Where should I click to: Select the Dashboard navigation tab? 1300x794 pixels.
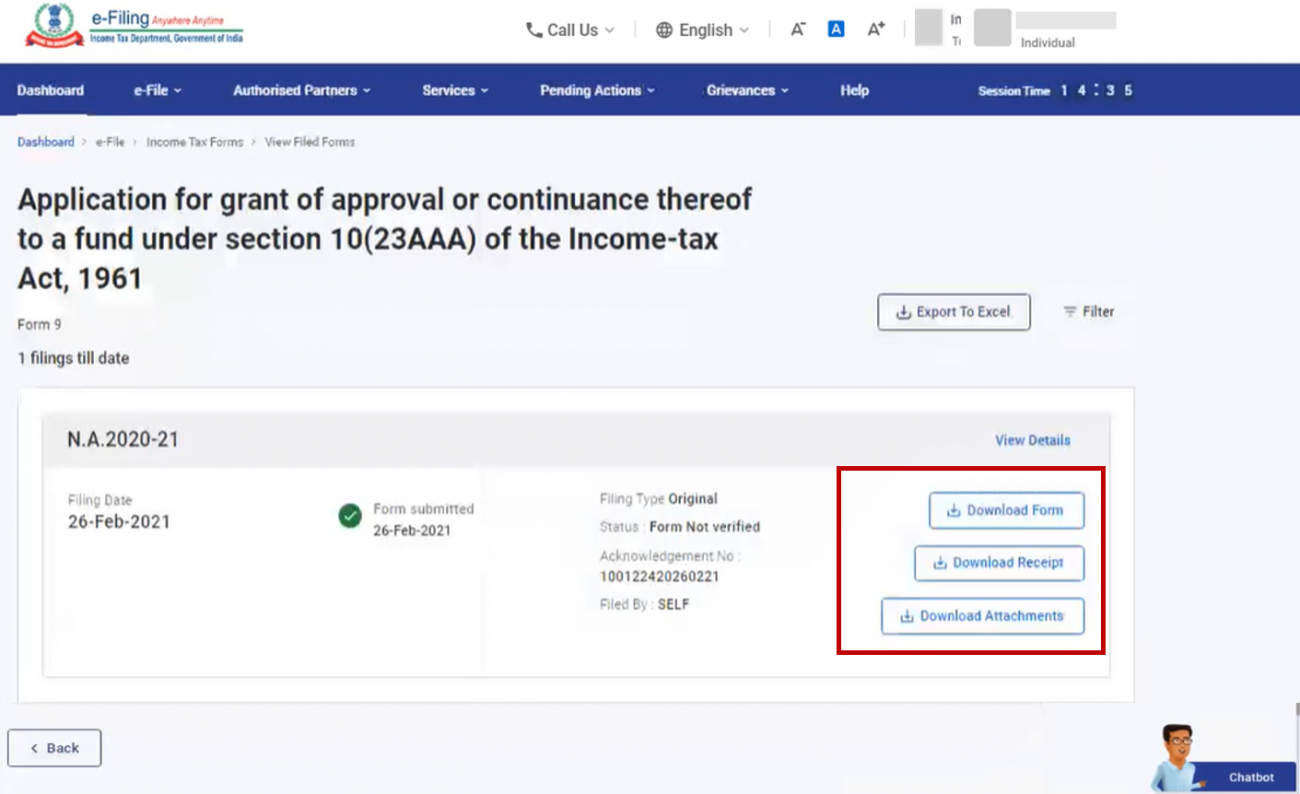tap(50, 90)
